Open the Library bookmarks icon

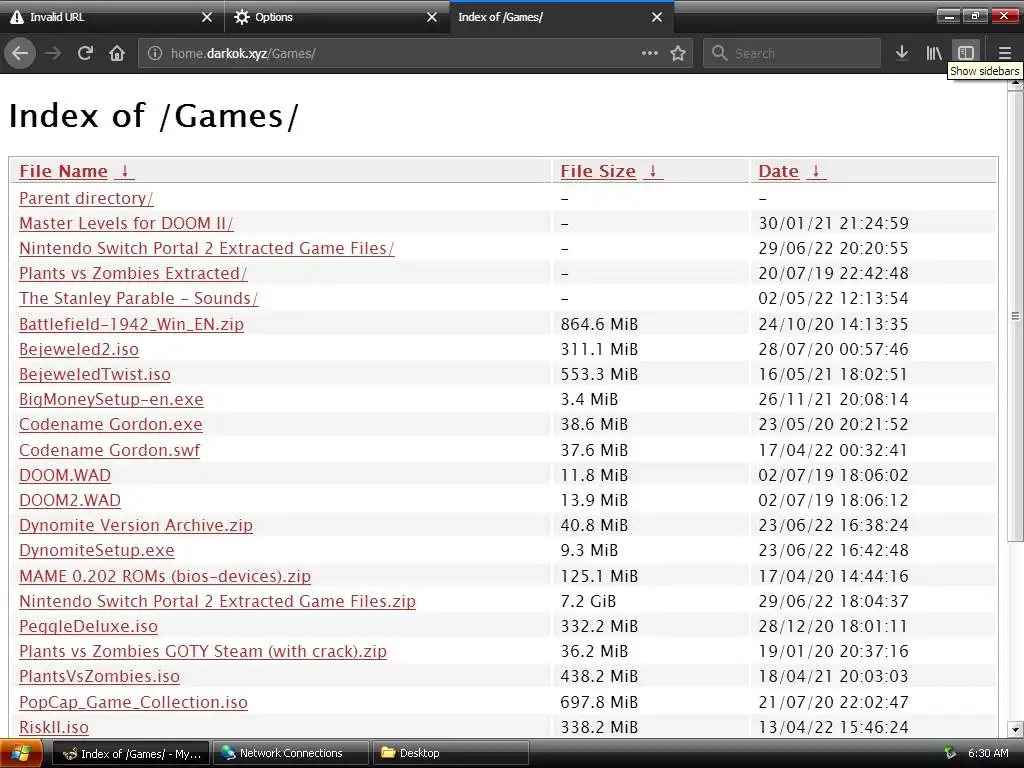(x=934, y=53)
